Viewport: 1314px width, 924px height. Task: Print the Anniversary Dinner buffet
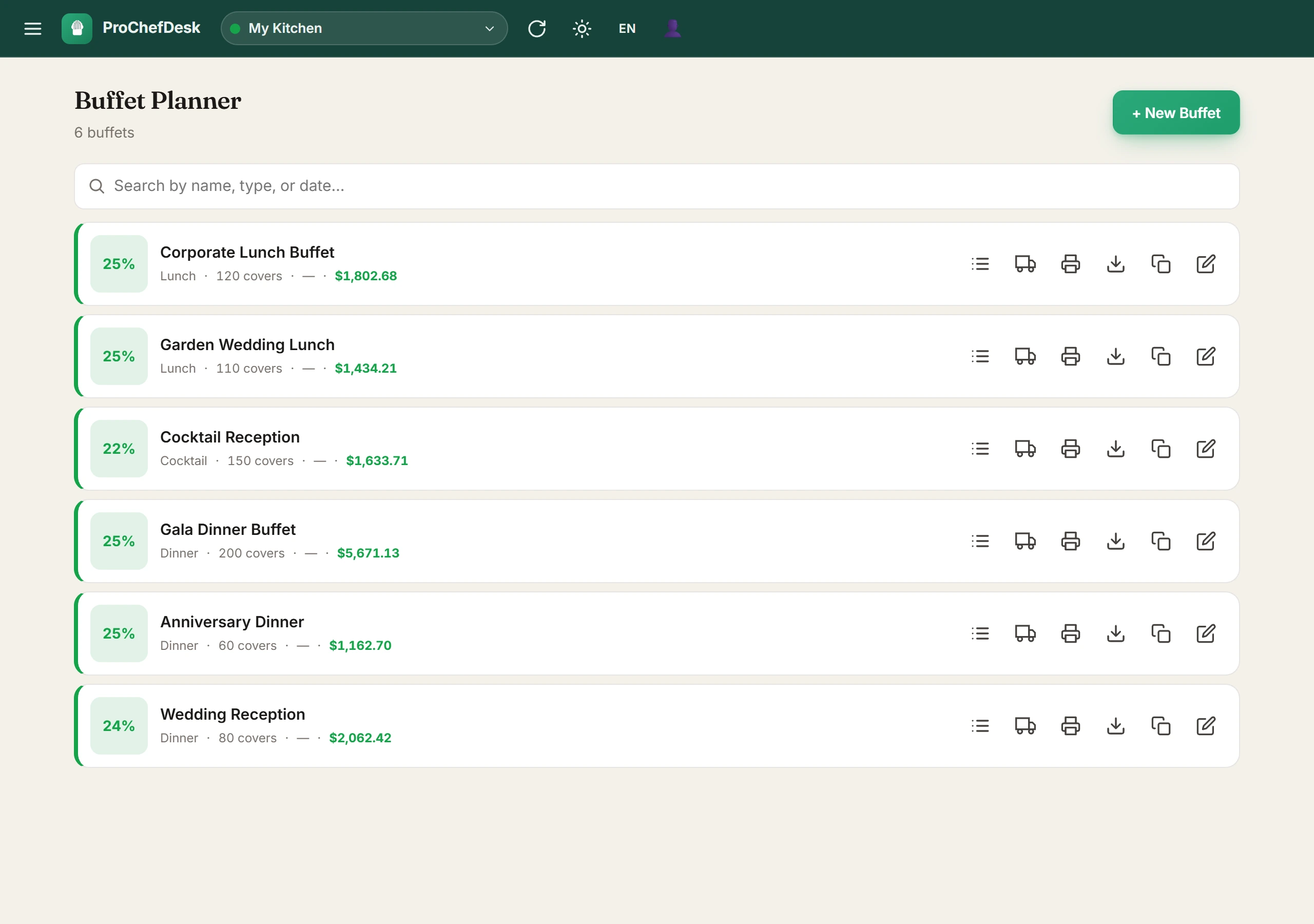(x=1070, y=634)
